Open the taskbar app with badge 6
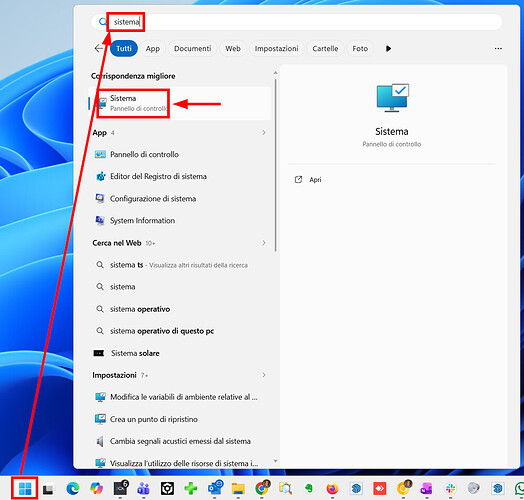The height and width of the screenshot is (500, 524). (x=121, y=488)
